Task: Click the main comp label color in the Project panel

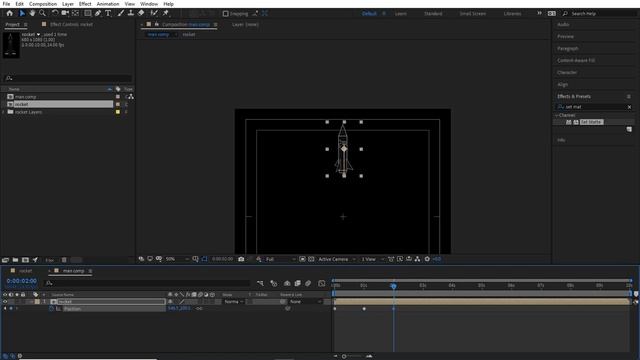Action: click(118, 97)
